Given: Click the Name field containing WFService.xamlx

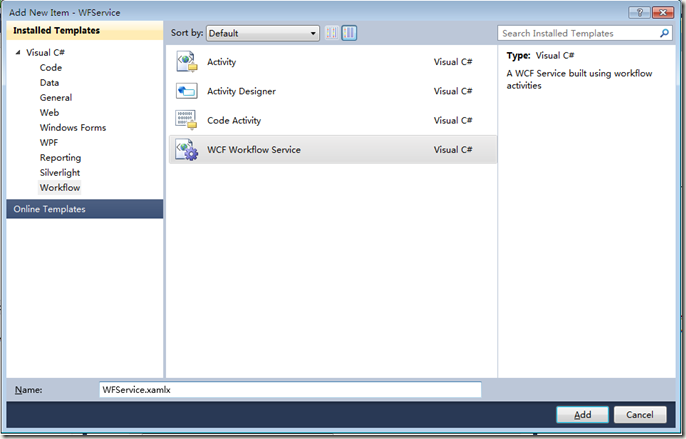Looking at the screenshot, I should pos(290,390).
